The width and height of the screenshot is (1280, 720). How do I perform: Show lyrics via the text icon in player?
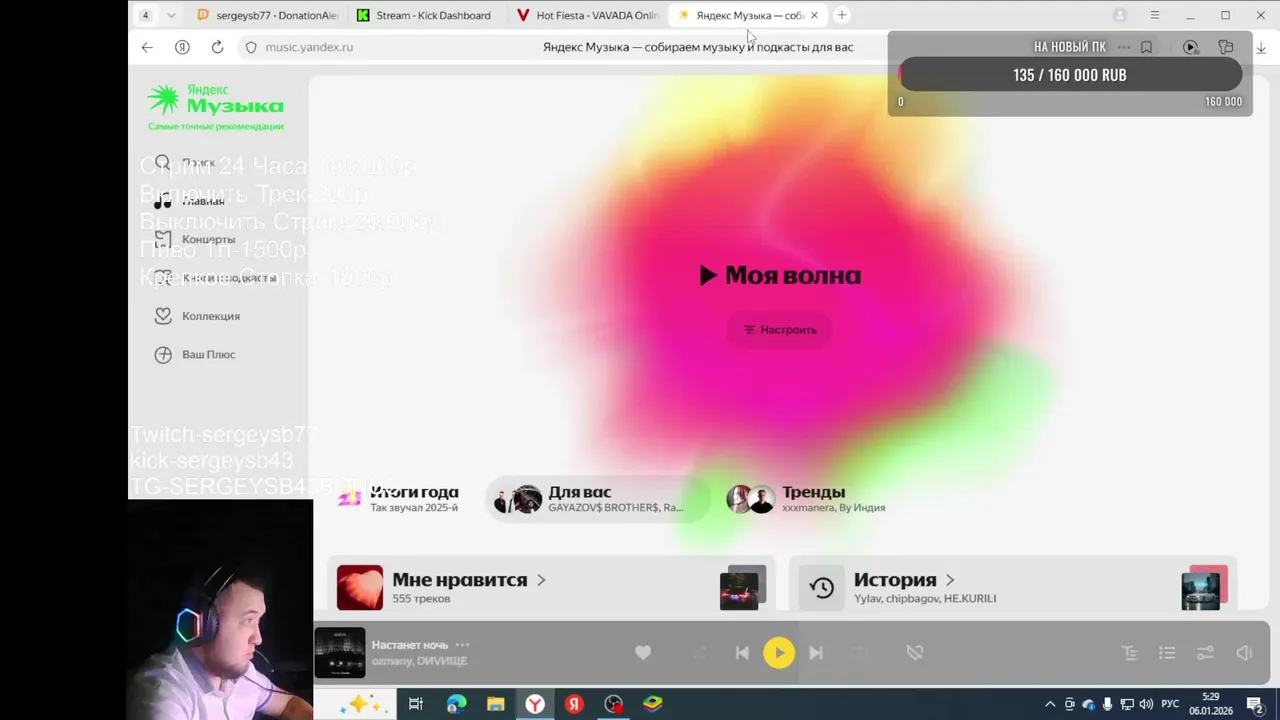pyautogui.click(x=1129, y=653)
